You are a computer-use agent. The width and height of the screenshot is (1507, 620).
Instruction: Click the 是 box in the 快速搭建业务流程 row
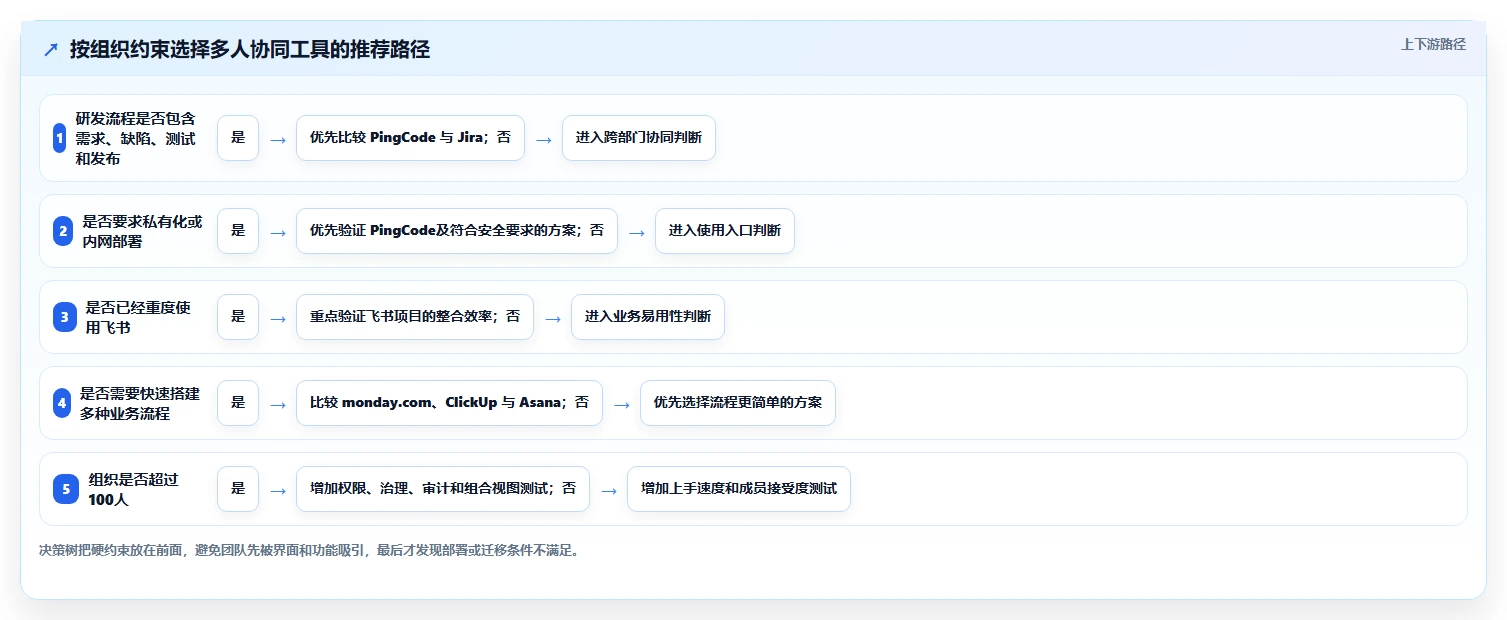coord(238,403)
